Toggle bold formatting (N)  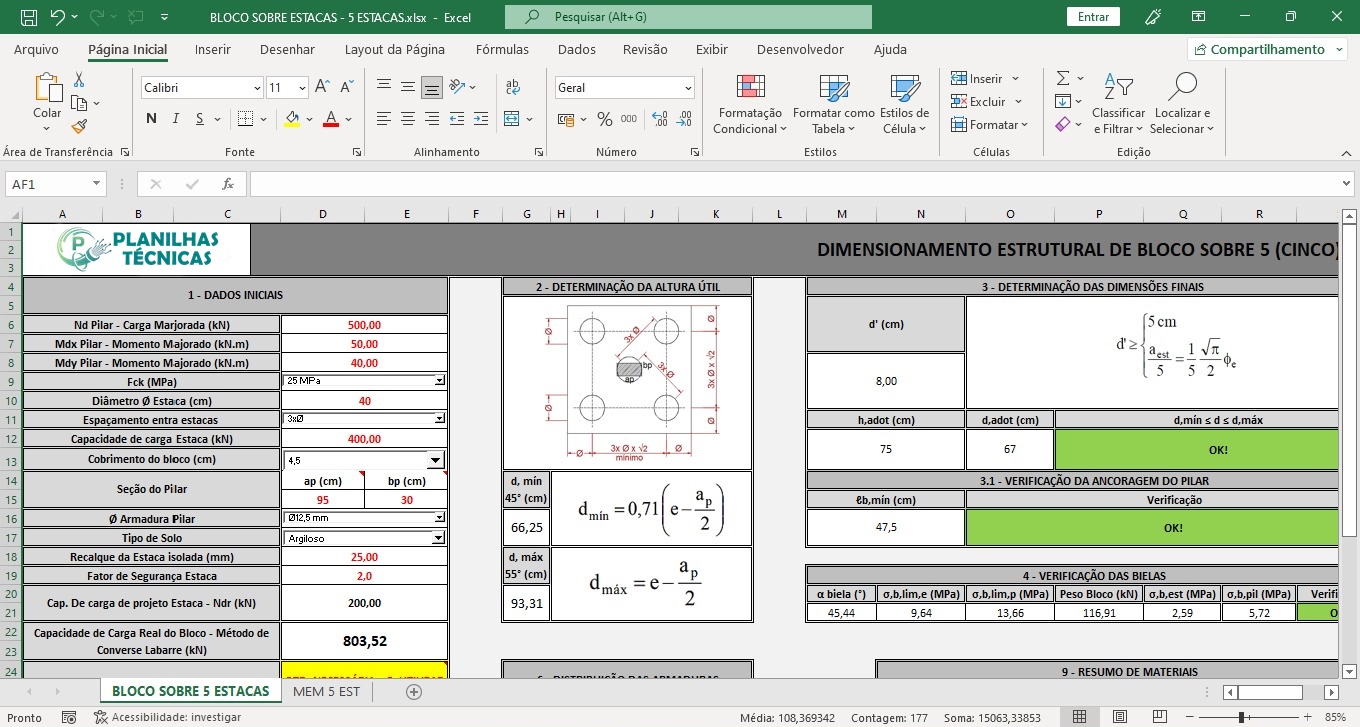click(151, 119)
